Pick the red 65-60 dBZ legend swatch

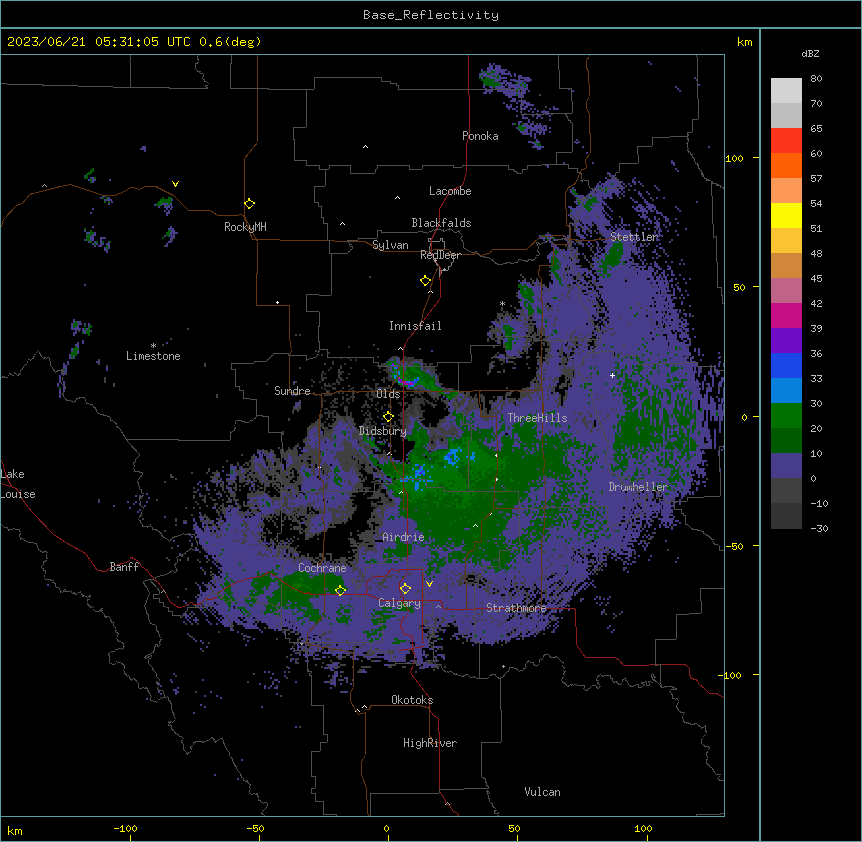[x=786, y=140]
